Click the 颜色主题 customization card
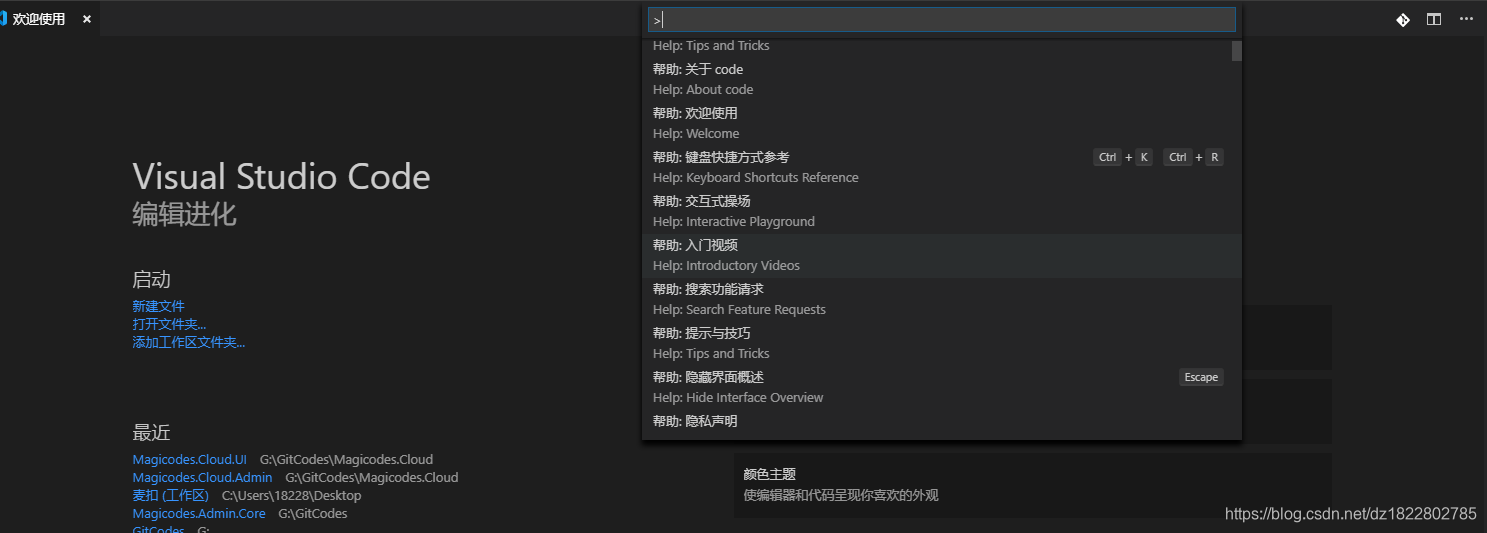This screenshot has height=533, width=1487. [x=1032, y=485]
